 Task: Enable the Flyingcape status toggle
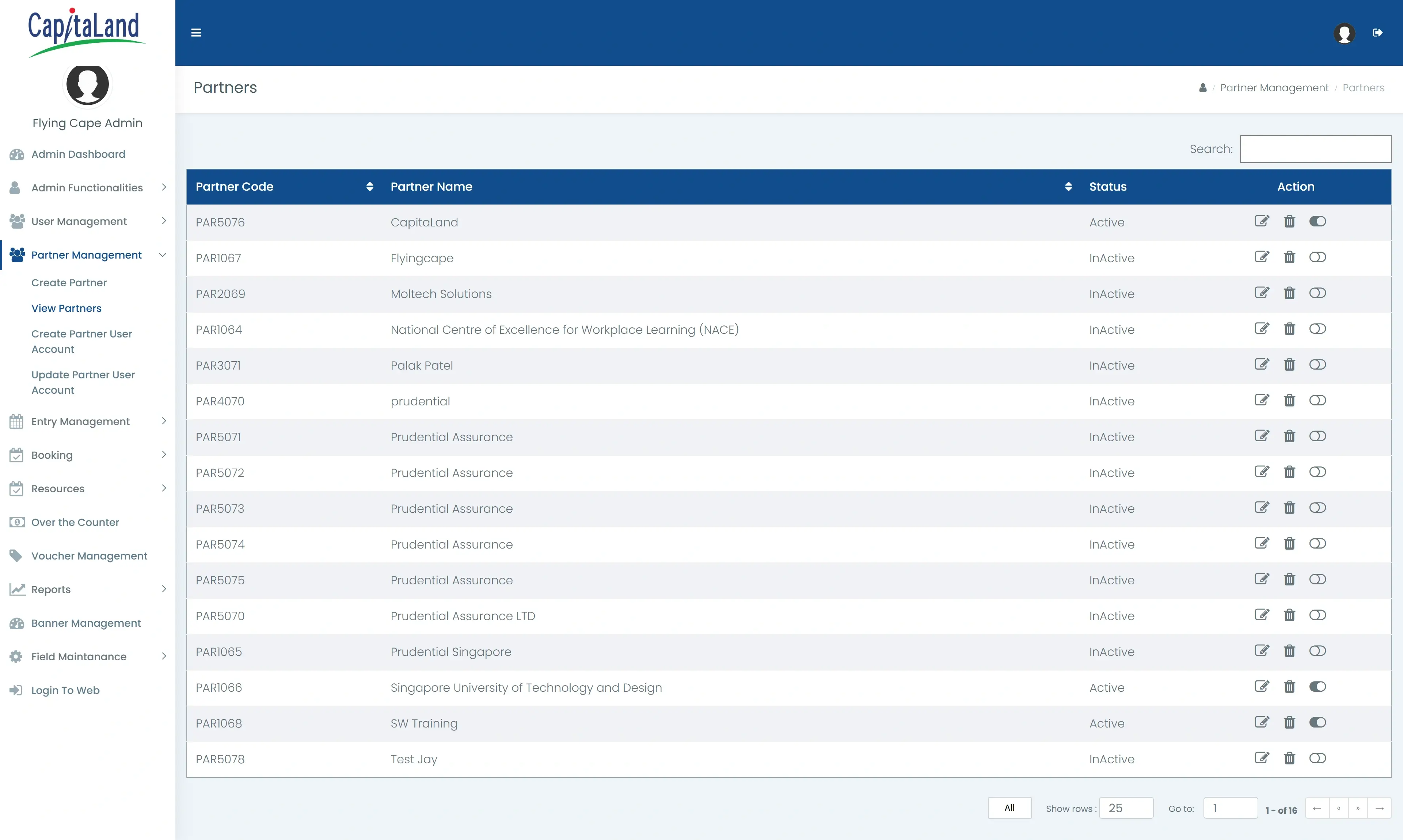tap(1317, 257)
